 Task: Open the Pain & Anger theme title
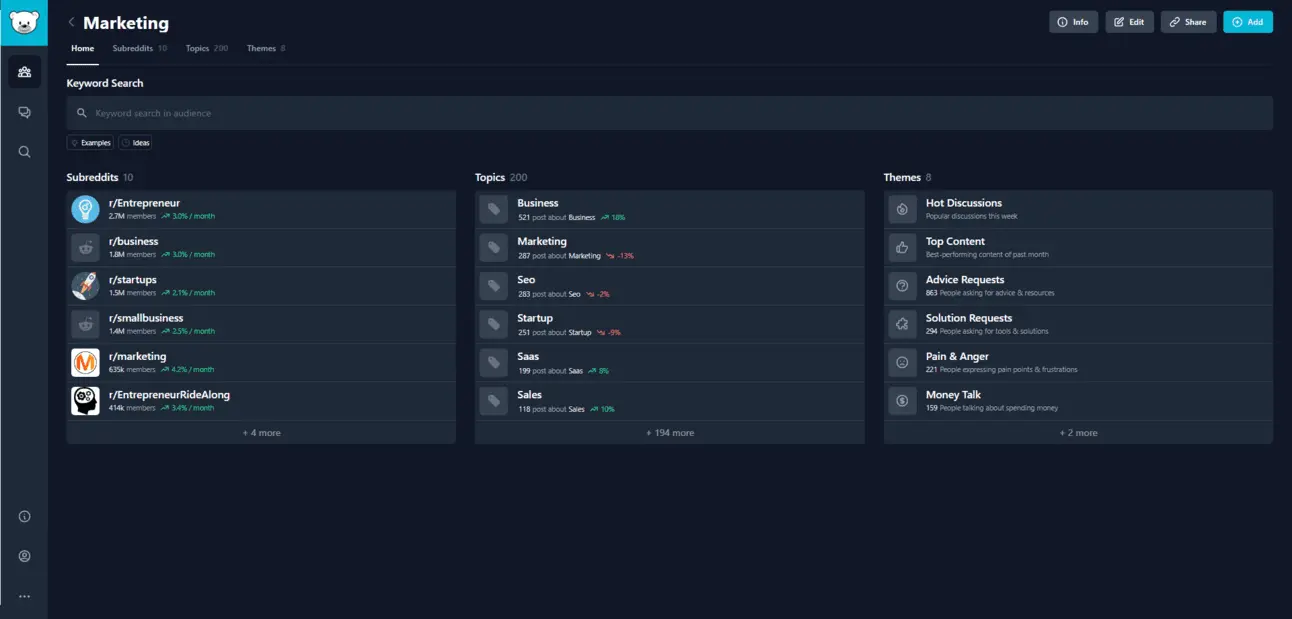click(x=957, y=356)
